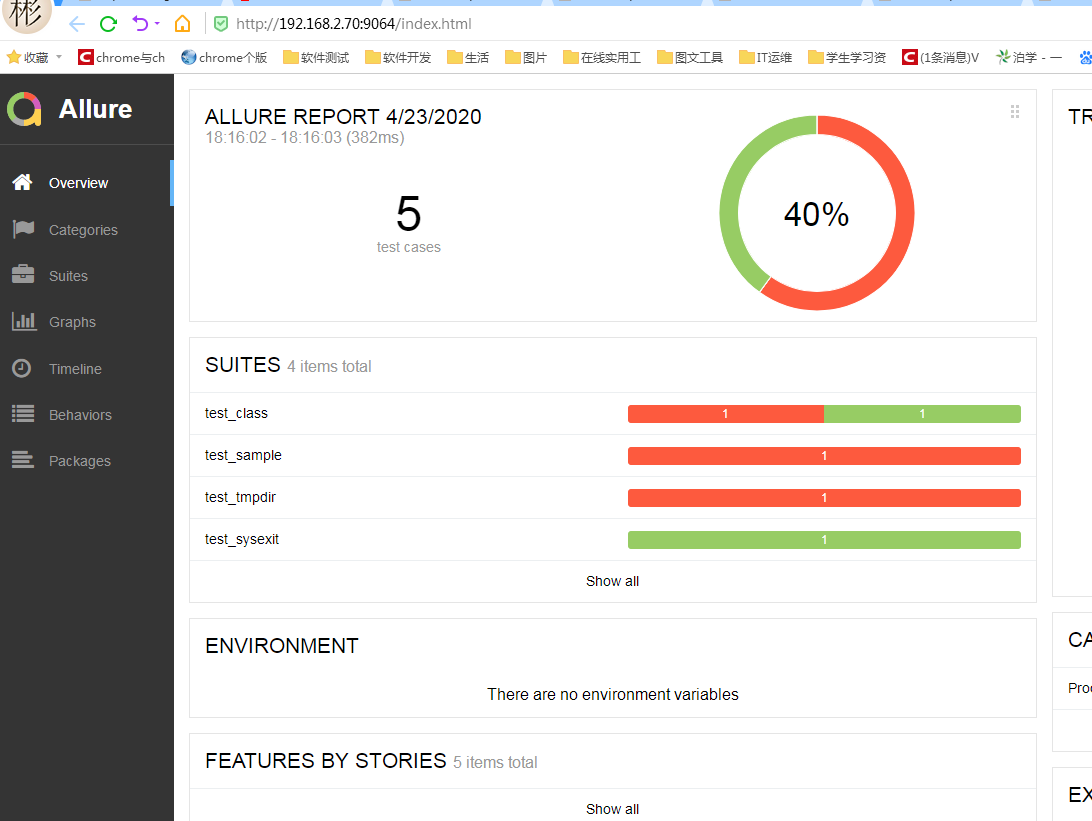Click the bar chart icon for Graphs
The height and width of the screenshot is (821, 1092).
(24, 321)
